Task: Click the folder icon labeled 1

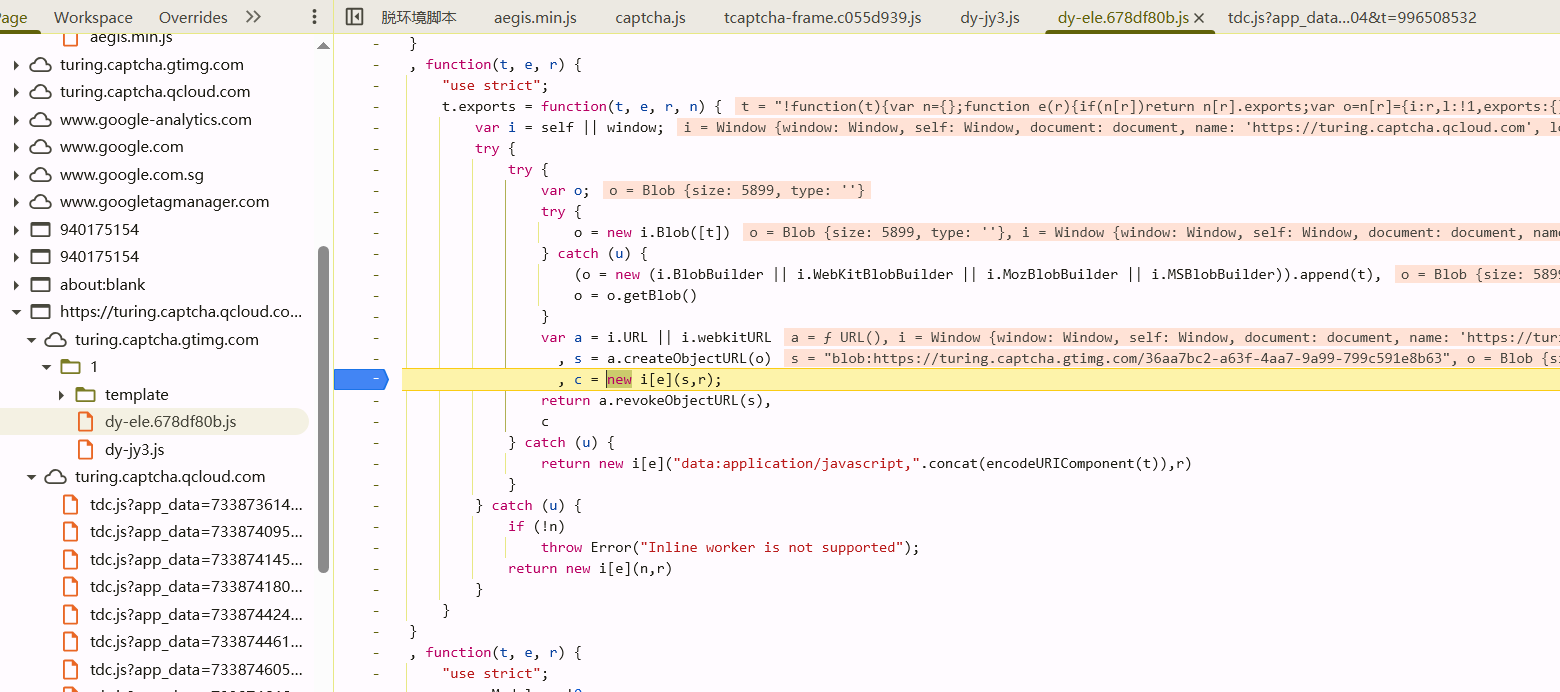Action: [70, 367]
